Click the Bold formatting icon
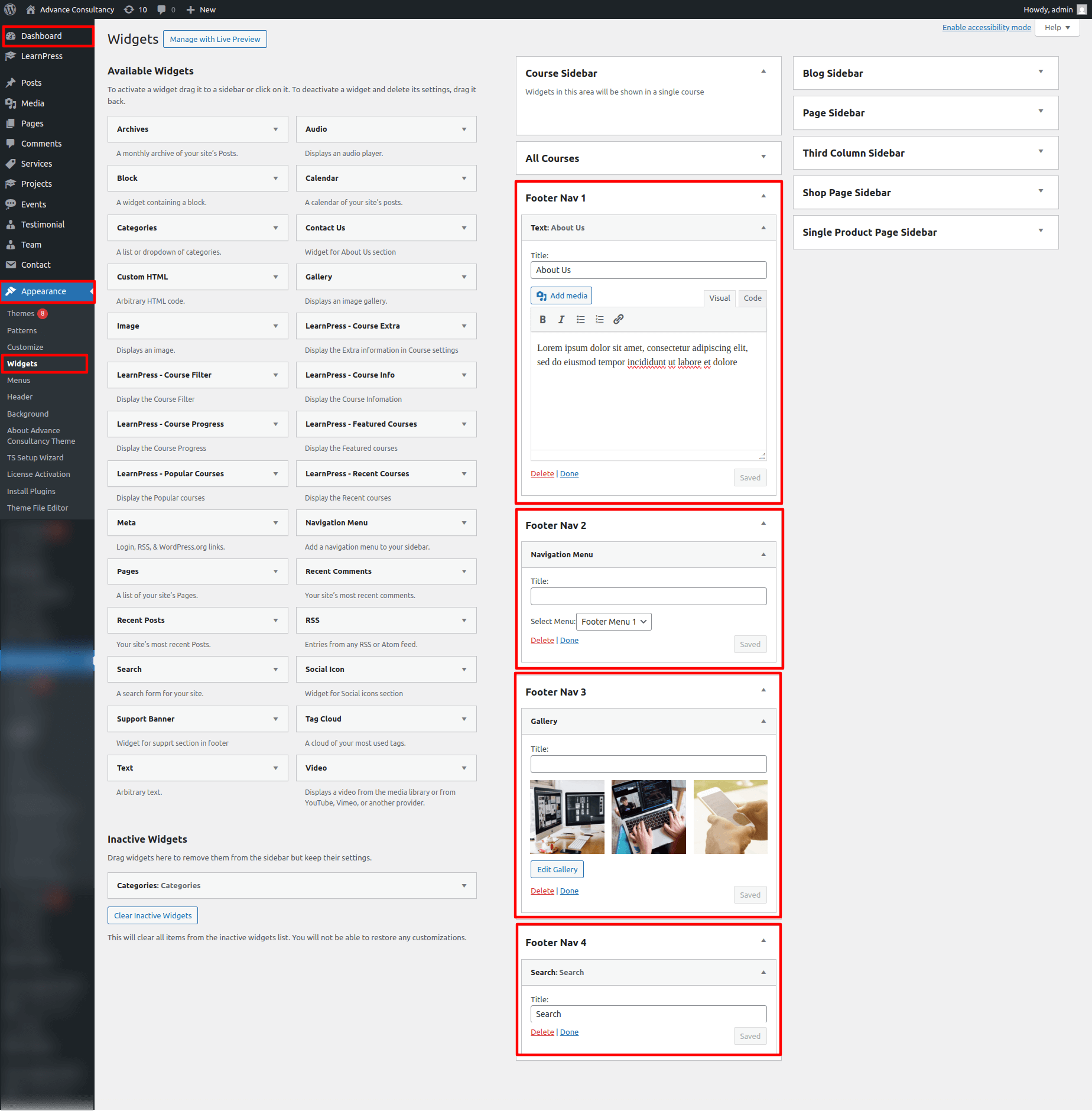Screen dimensions: 1092x1111 [x=542, y=319]
